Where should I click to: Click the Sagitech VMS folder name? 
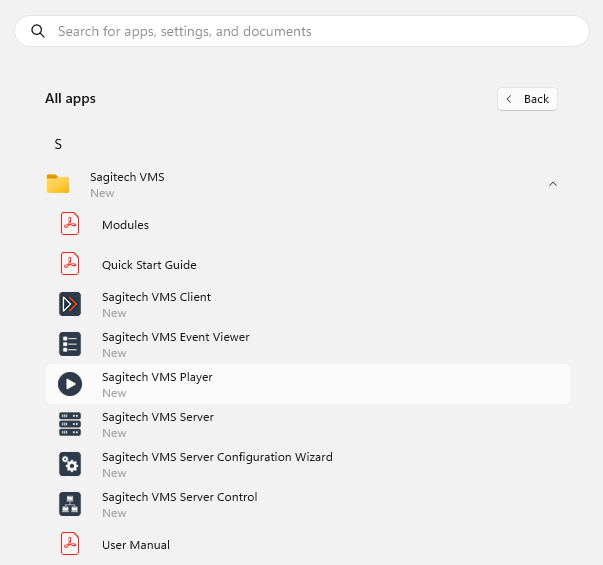tap(127, 177)
